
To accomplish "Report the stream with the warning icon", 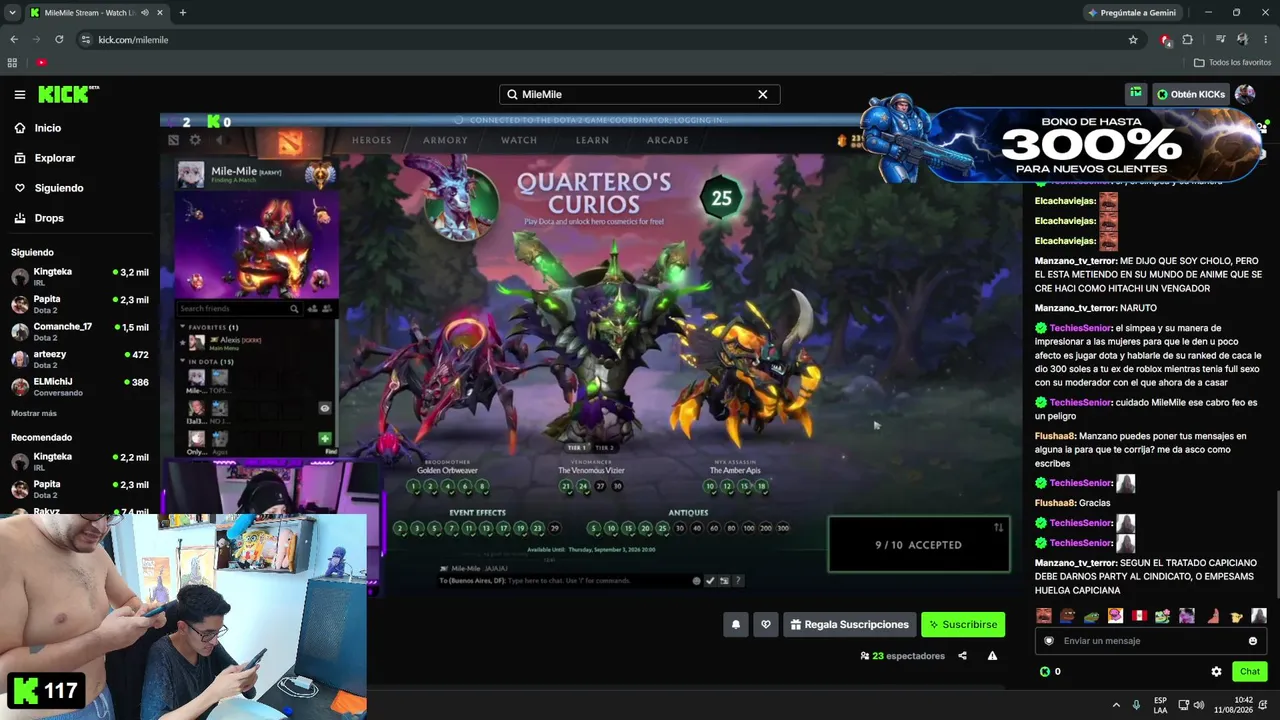I will tap(992, 656).
